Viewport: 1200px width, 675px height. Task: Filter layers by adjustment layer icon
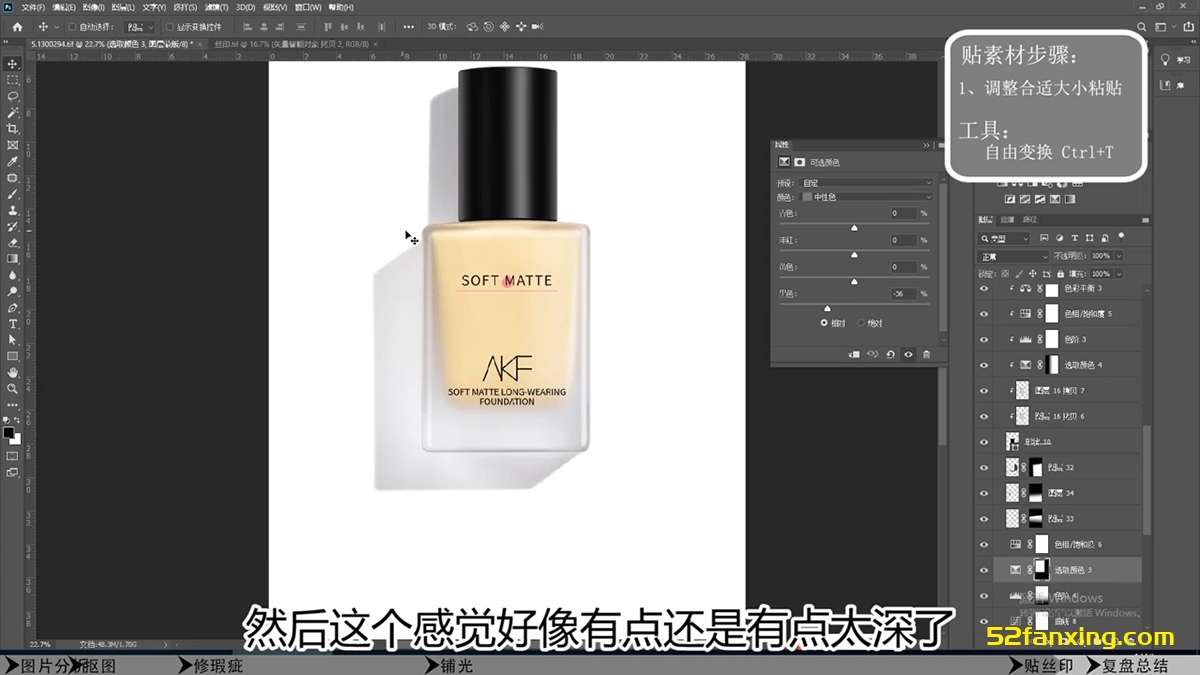[x=1060, y=238]
